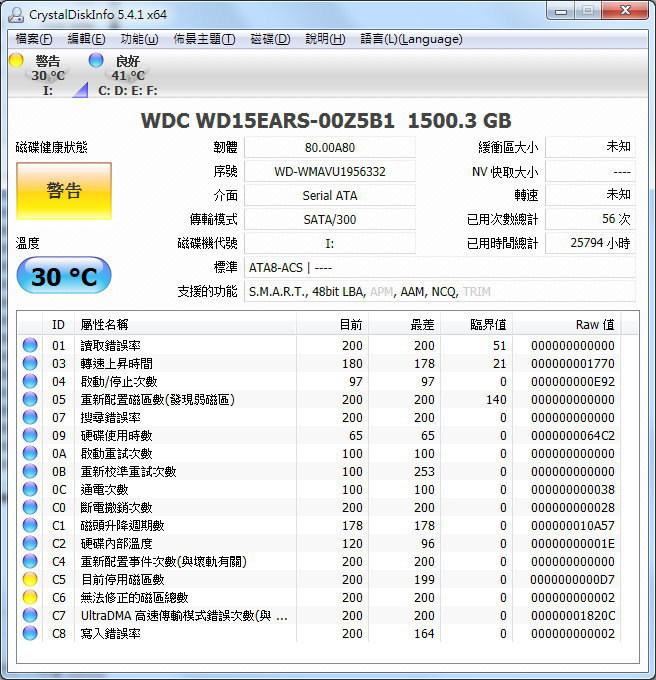The height and width of the screenshot is (680, 656).
Task: Close the CrystalDiskInfo window
Action: click(625, 11)
